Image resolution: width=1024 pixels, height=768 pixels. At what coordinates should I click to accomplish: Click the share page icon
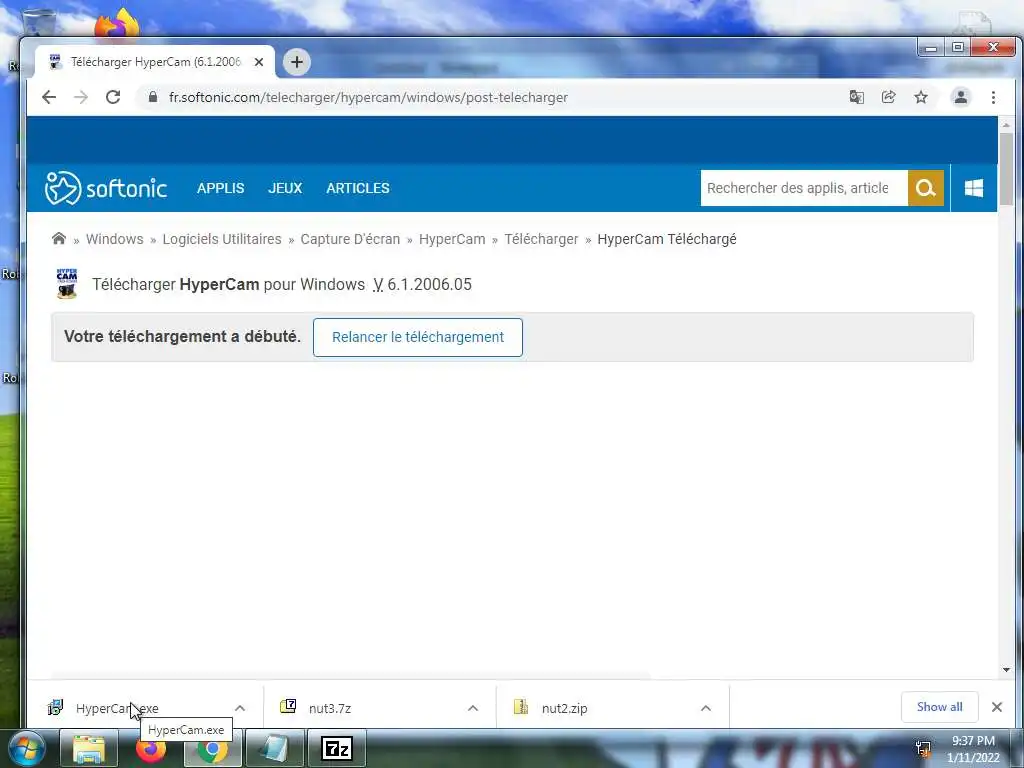pyautogui.click(x=888, y=97)
